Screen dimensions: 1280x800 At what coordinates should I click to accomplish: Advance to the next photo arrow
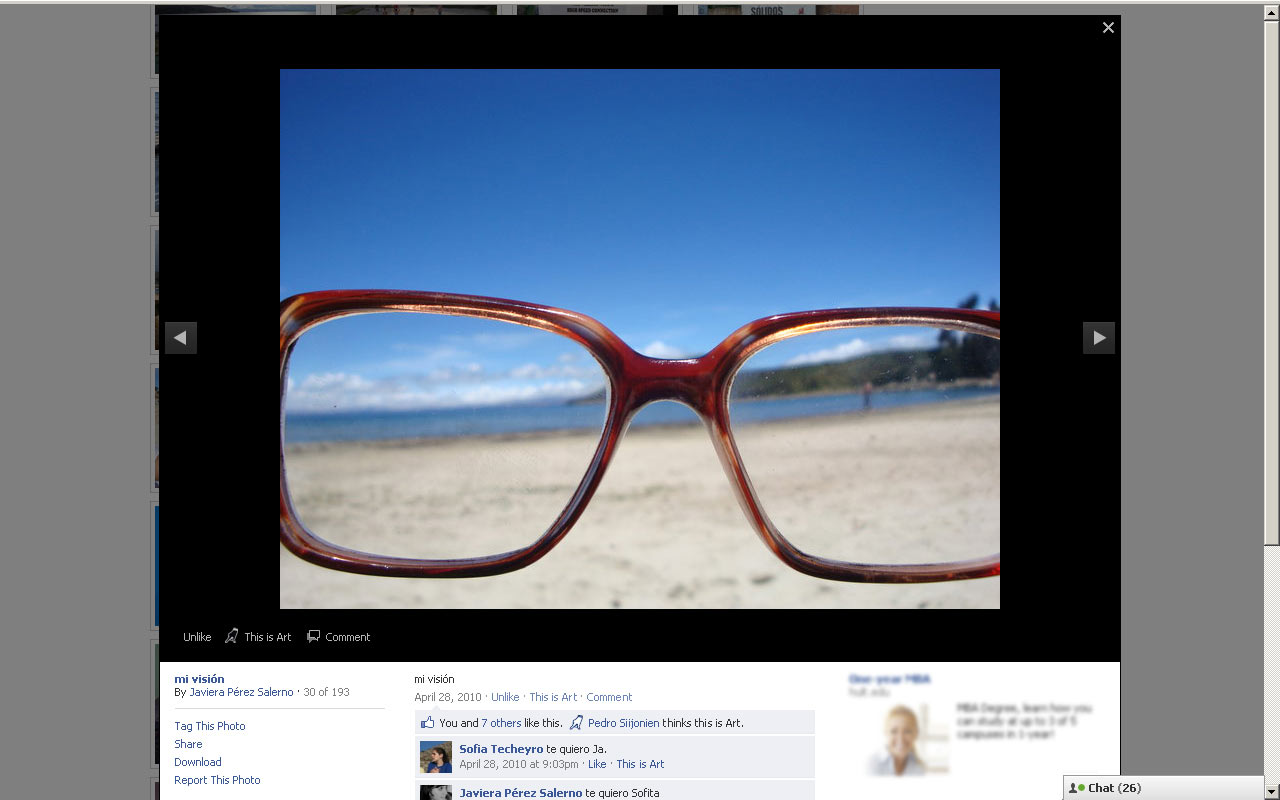pyautogui.click(x=1099, y=338)
